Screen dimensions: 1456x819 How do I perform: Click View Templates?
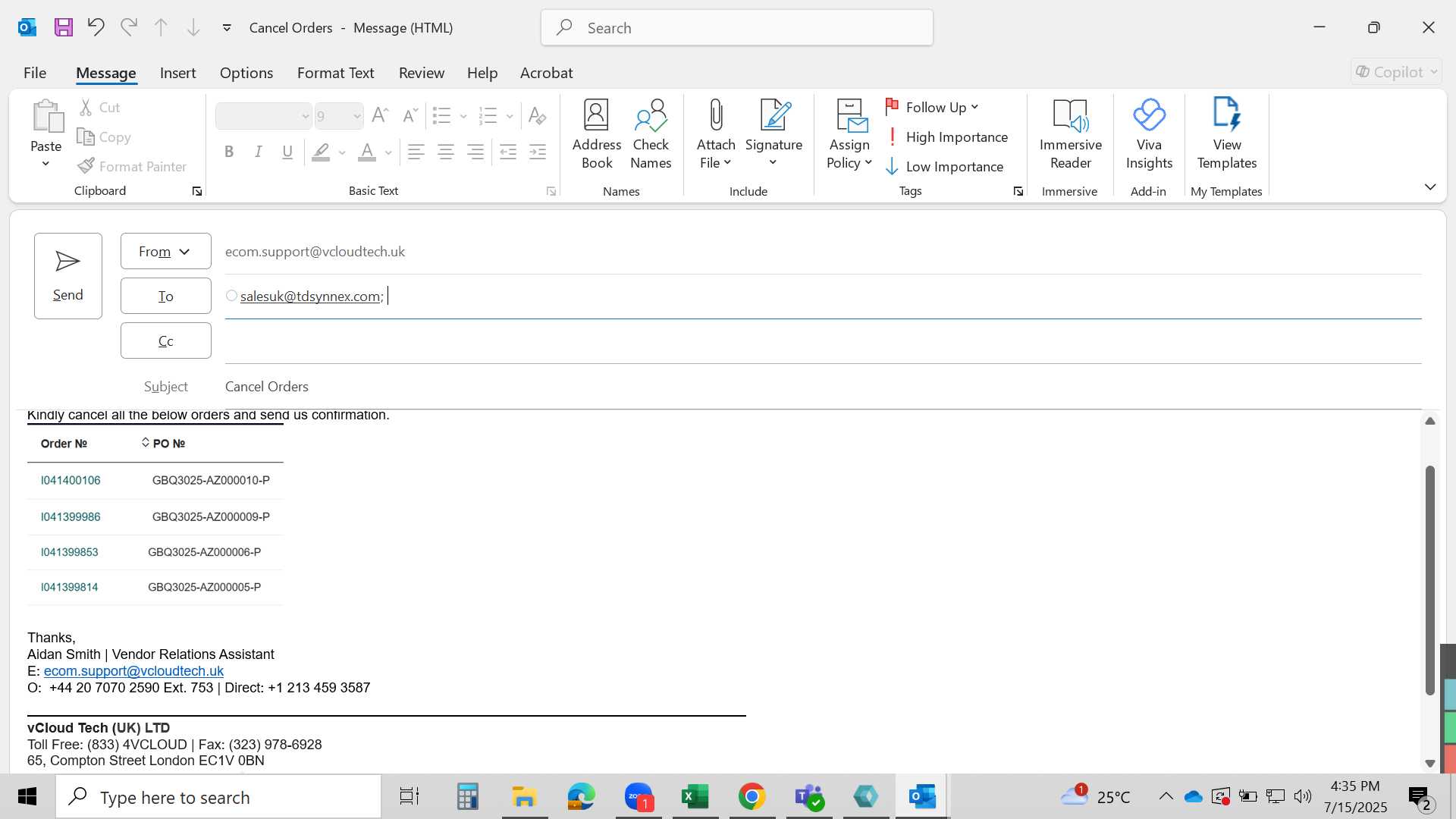[1227, 135]
